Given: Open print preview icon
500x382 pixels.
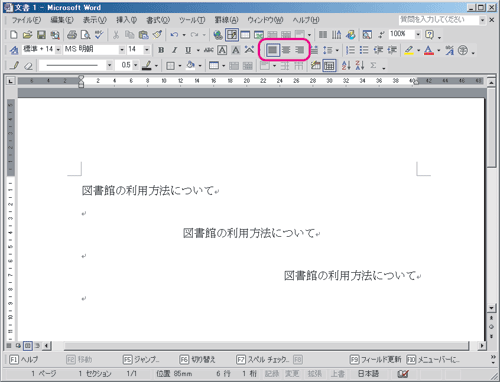Looking at the screenshot, I should [x=86, y=34].
